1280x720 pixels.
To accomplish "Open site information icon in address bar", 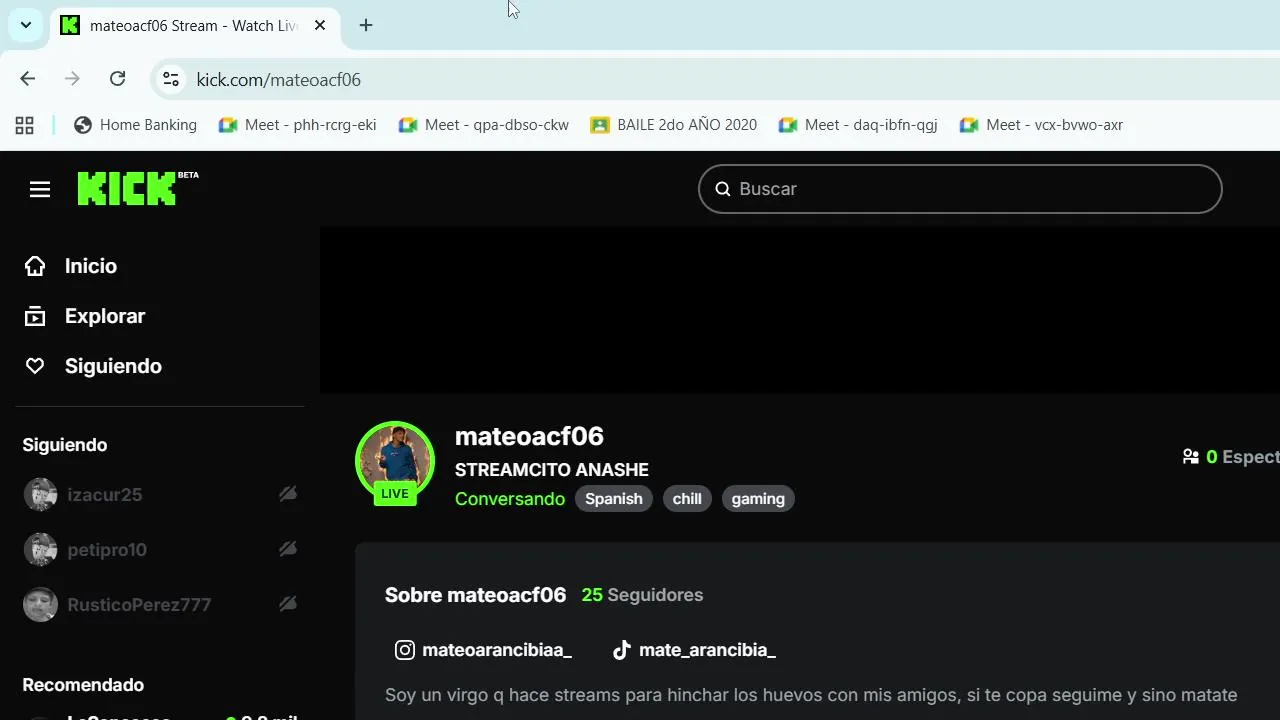I will click(171, 79).
